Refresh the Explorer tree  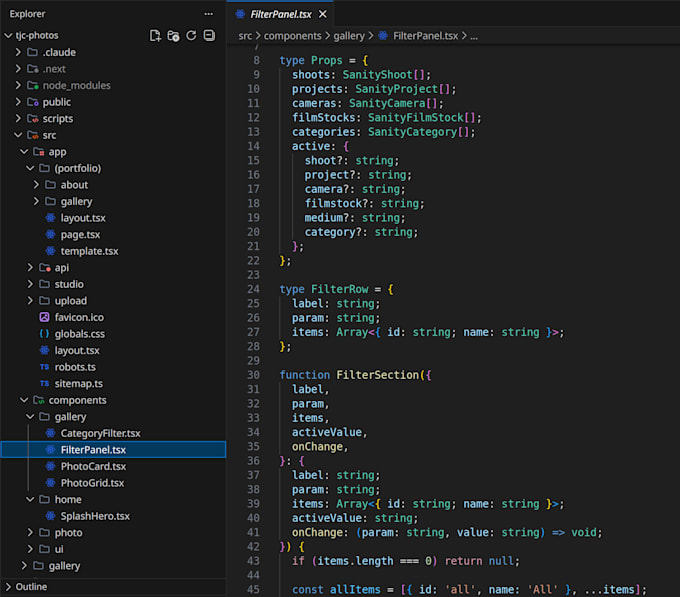coord(191,36)
